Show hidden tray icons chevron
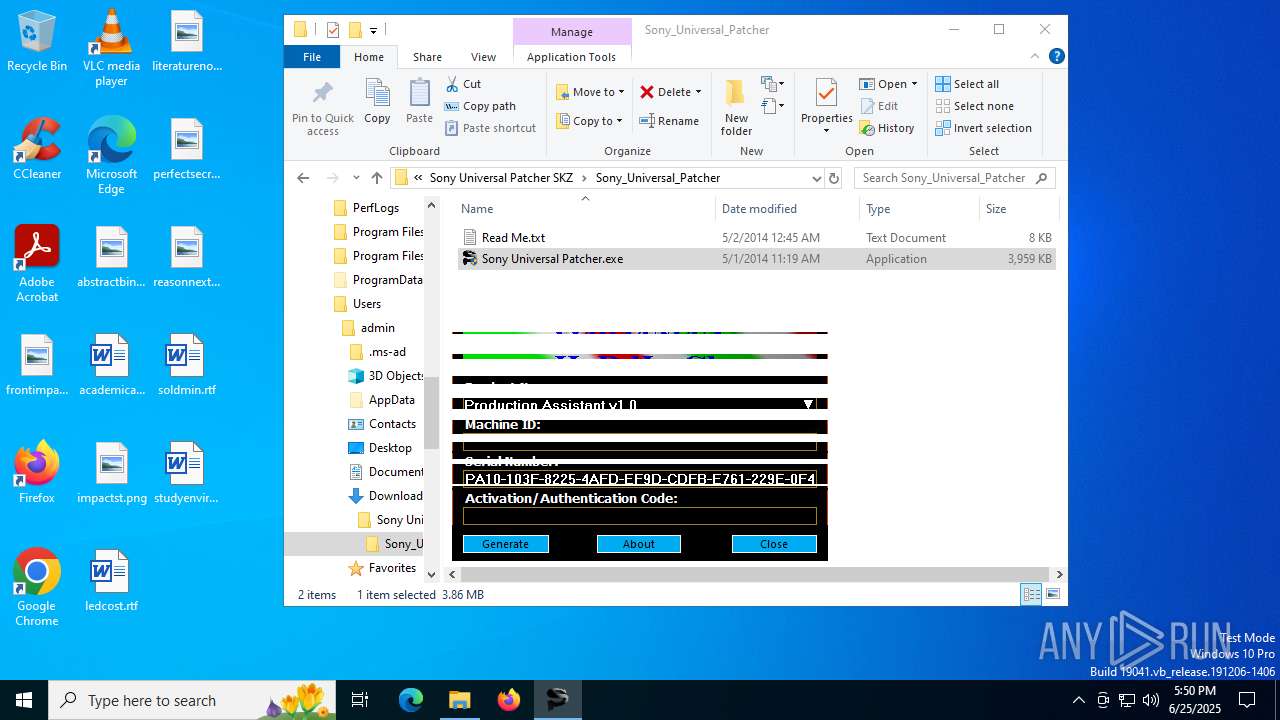The height and width of the screenshot is (720, 1280). coord(1078,700)
